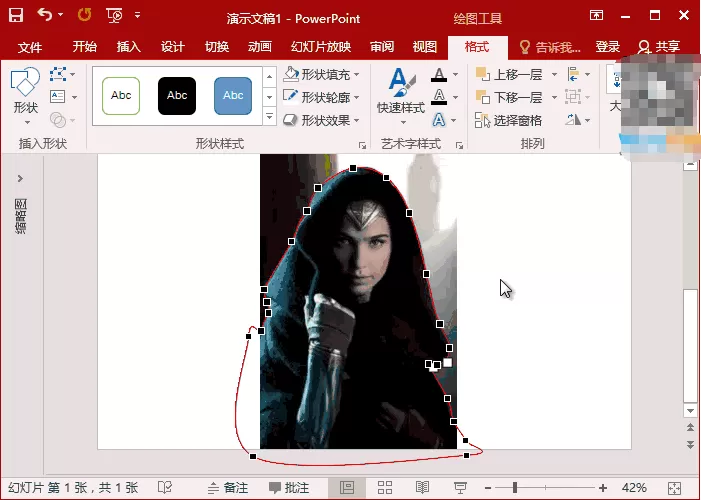Open the 形状样式 dialog launcher
This screenshot has height=500, width=701.
click(x=362, y=145)
